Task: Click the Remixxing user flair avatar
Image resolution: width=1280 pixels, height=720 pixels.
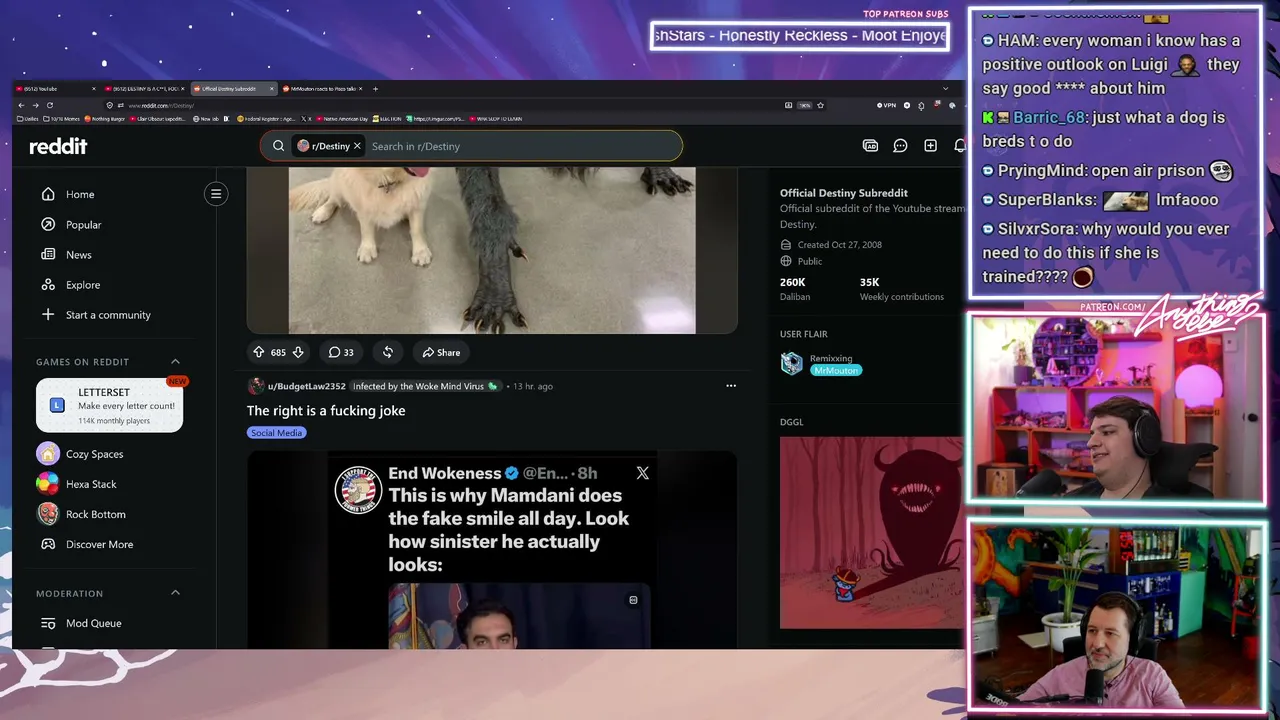Action: point(792,364)
